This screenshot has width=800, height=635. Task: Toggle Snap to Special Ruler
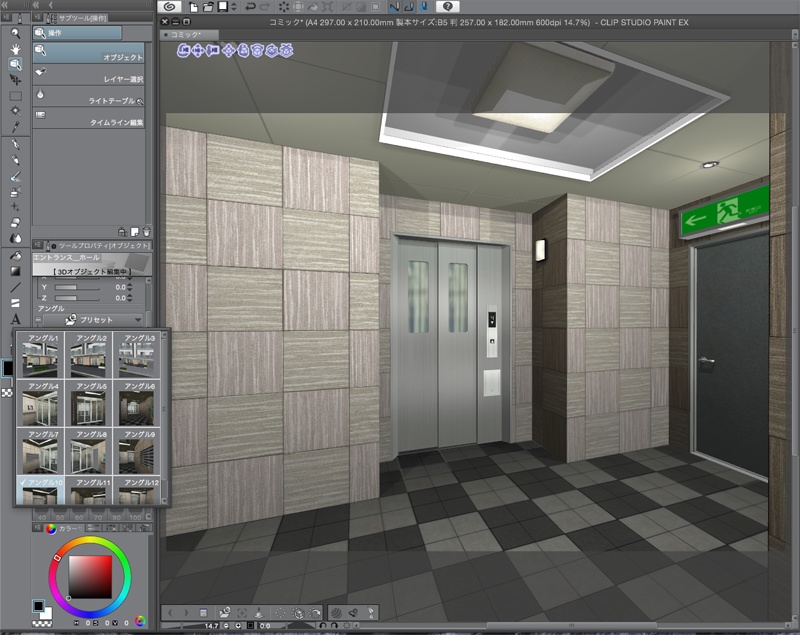point(409,7)
